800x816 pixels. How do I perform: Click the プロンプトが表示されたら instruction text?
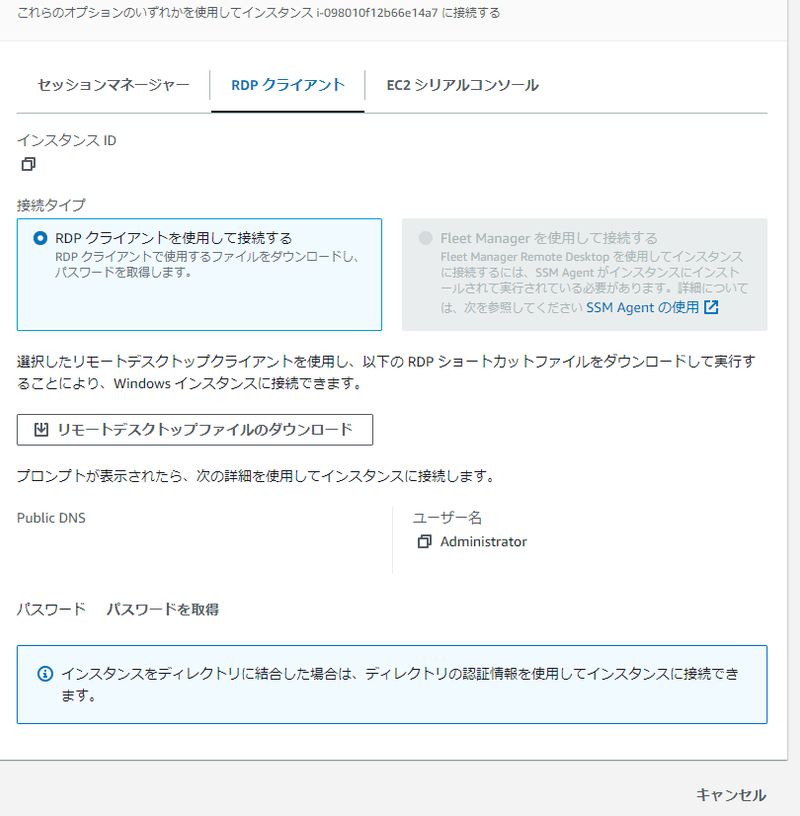[255, 476]
